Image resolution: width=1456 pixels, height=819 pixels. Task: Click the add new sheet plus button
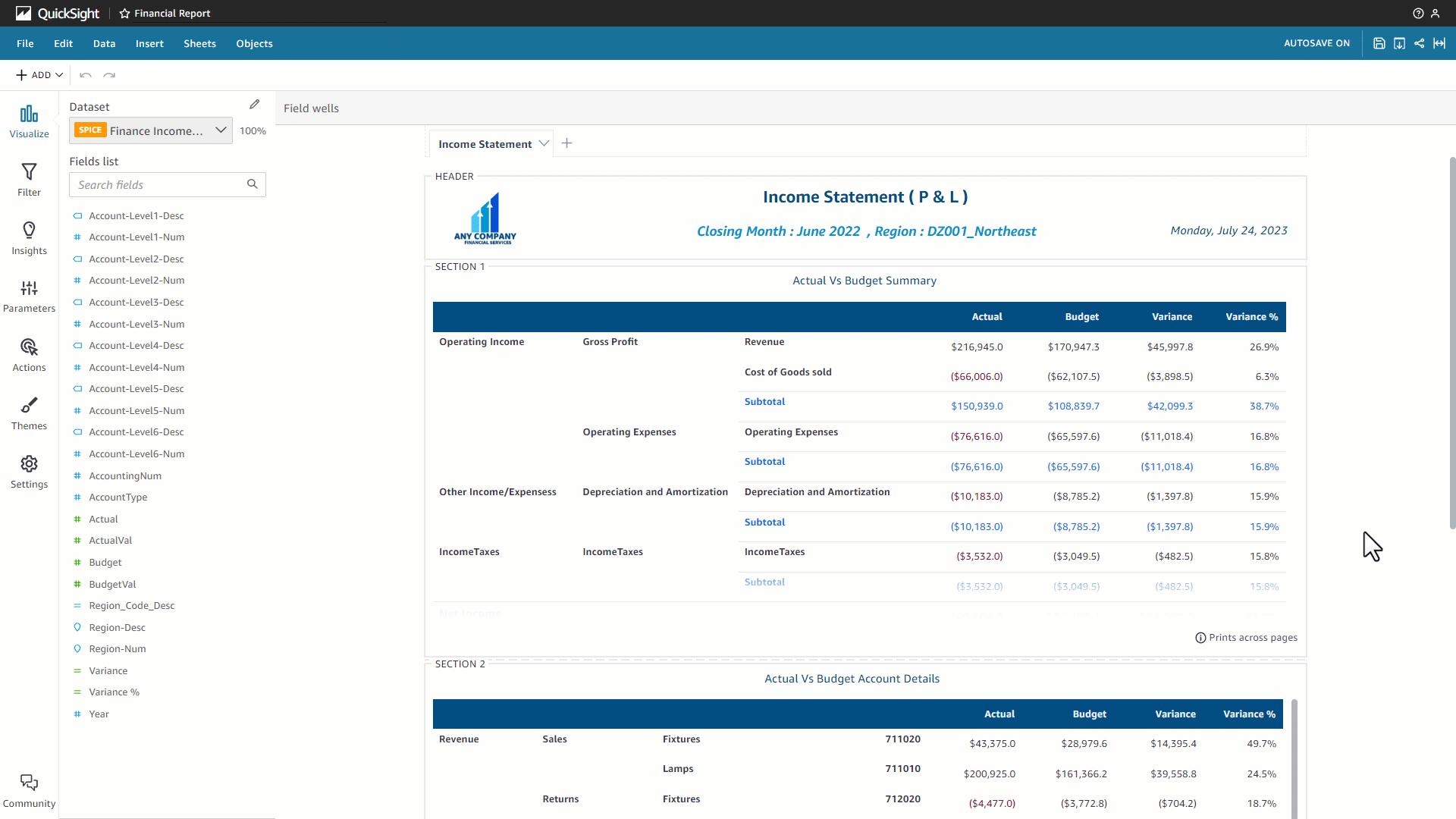tap(566, 143)
